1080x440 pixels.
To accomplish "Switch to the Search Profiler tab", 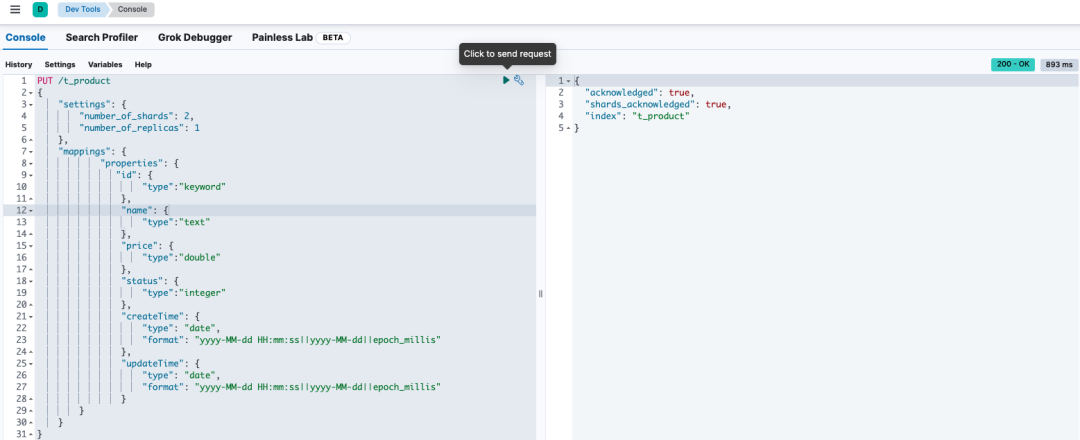I will click(102, 38).
